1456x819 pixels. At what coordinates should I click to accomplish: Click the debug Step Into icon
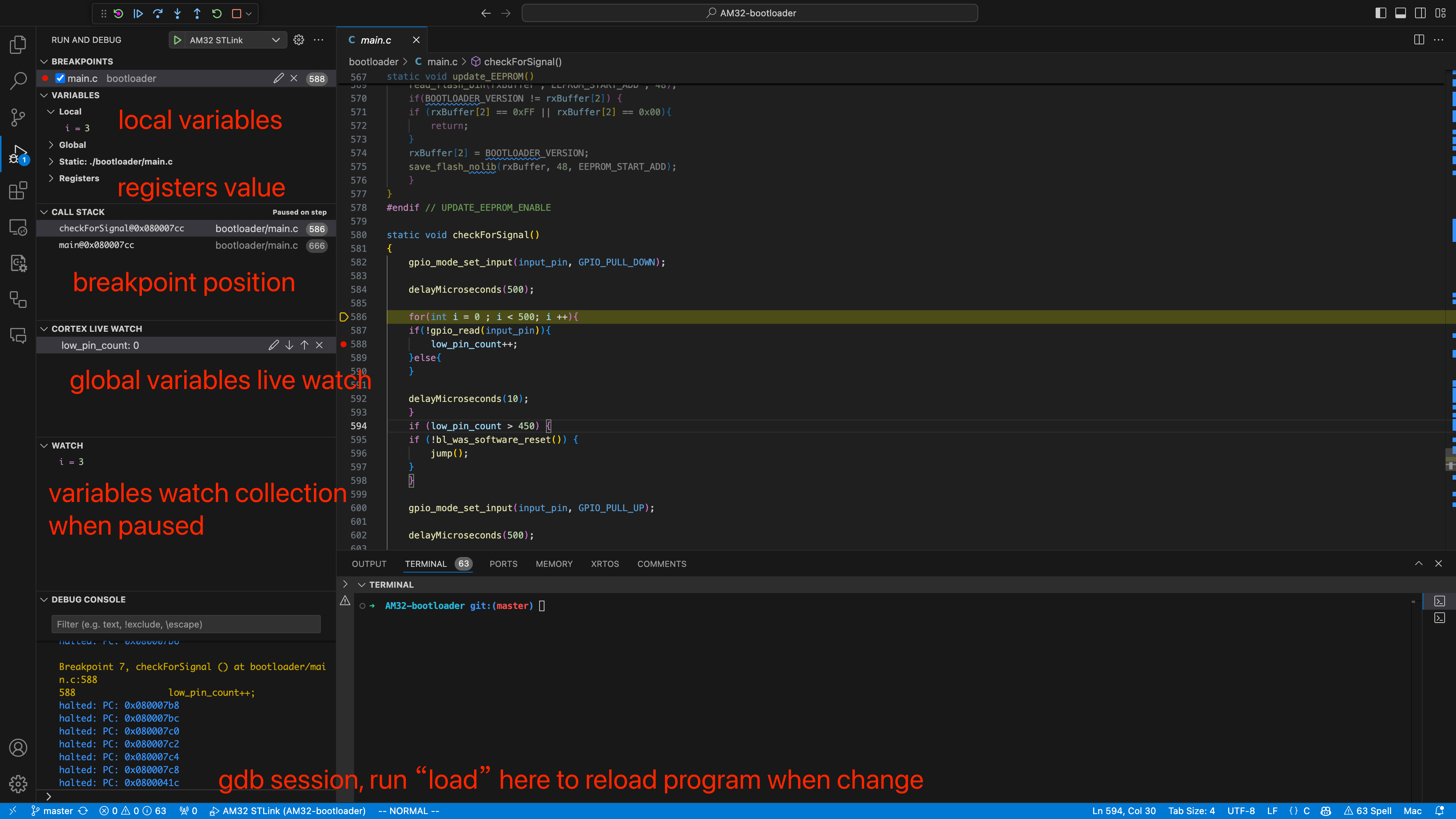tap(177, 14)
